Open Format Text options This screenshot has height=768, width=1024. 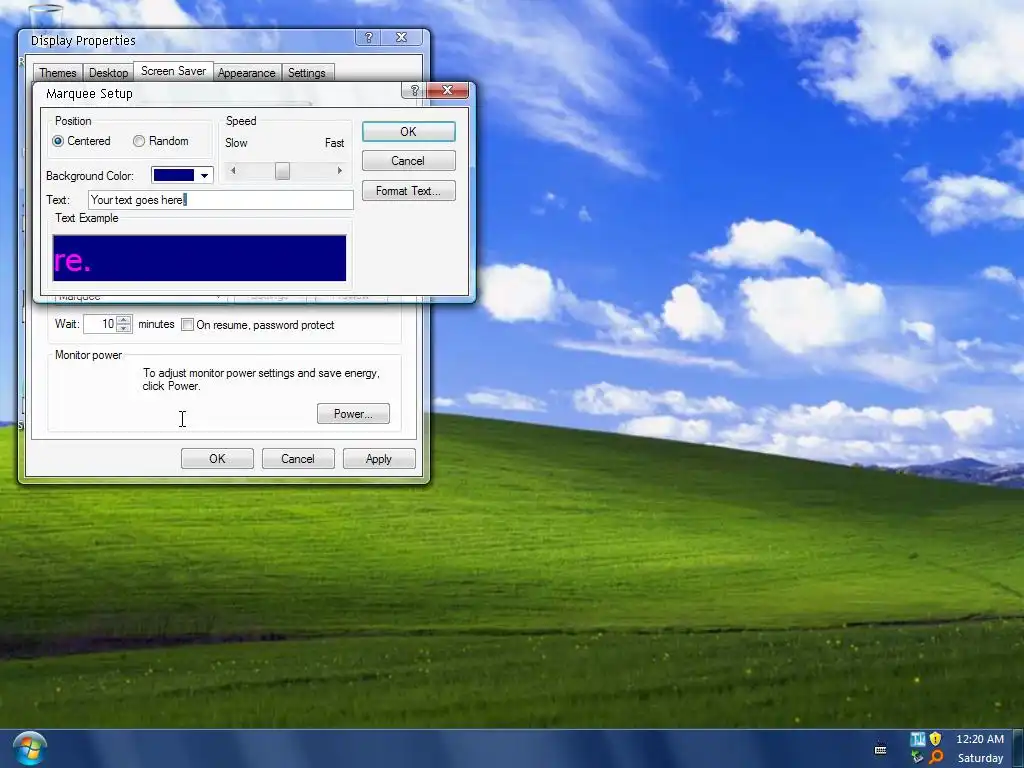408,191
